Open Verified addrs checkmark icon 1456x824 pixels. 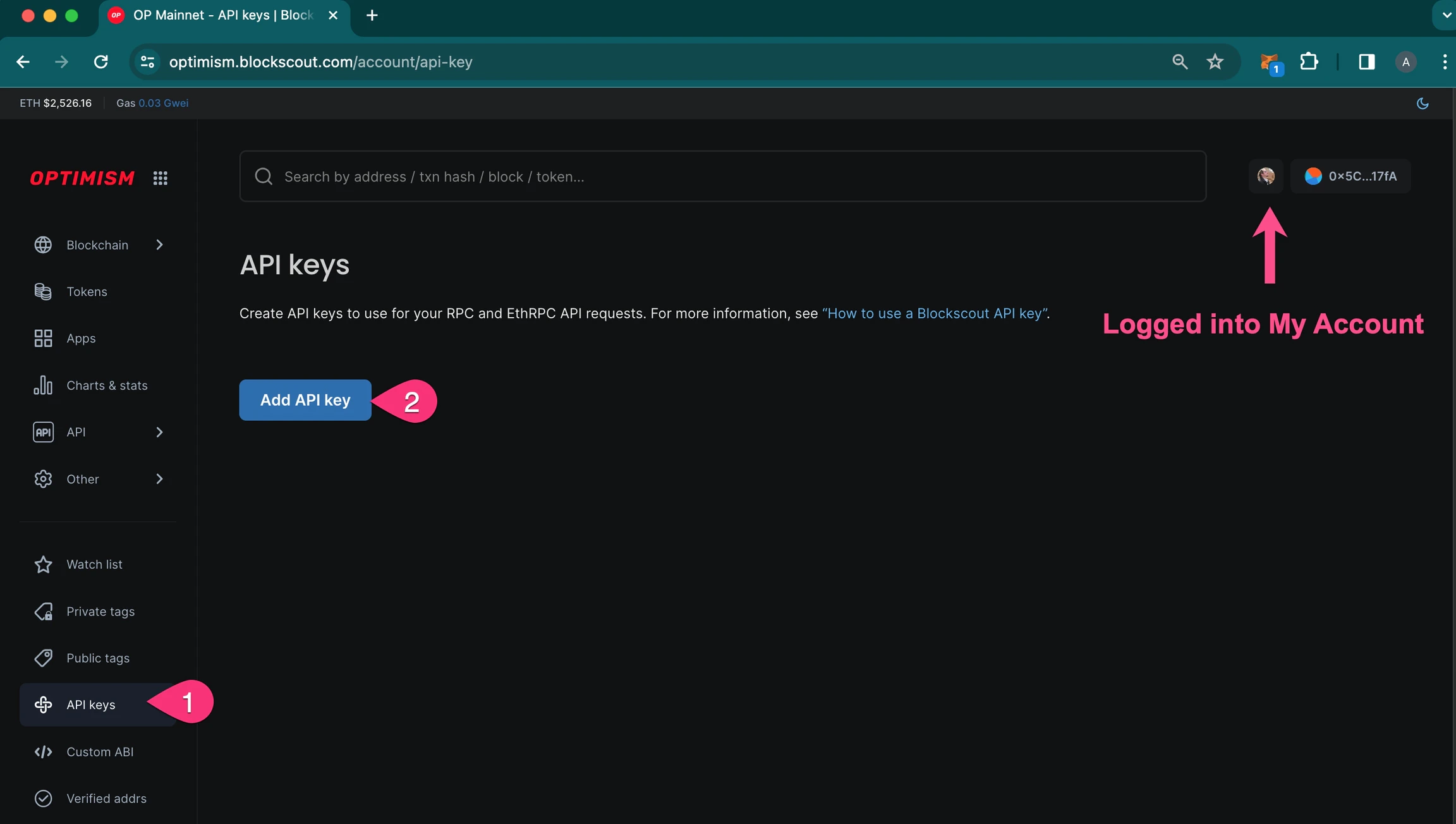pos(43,799)
